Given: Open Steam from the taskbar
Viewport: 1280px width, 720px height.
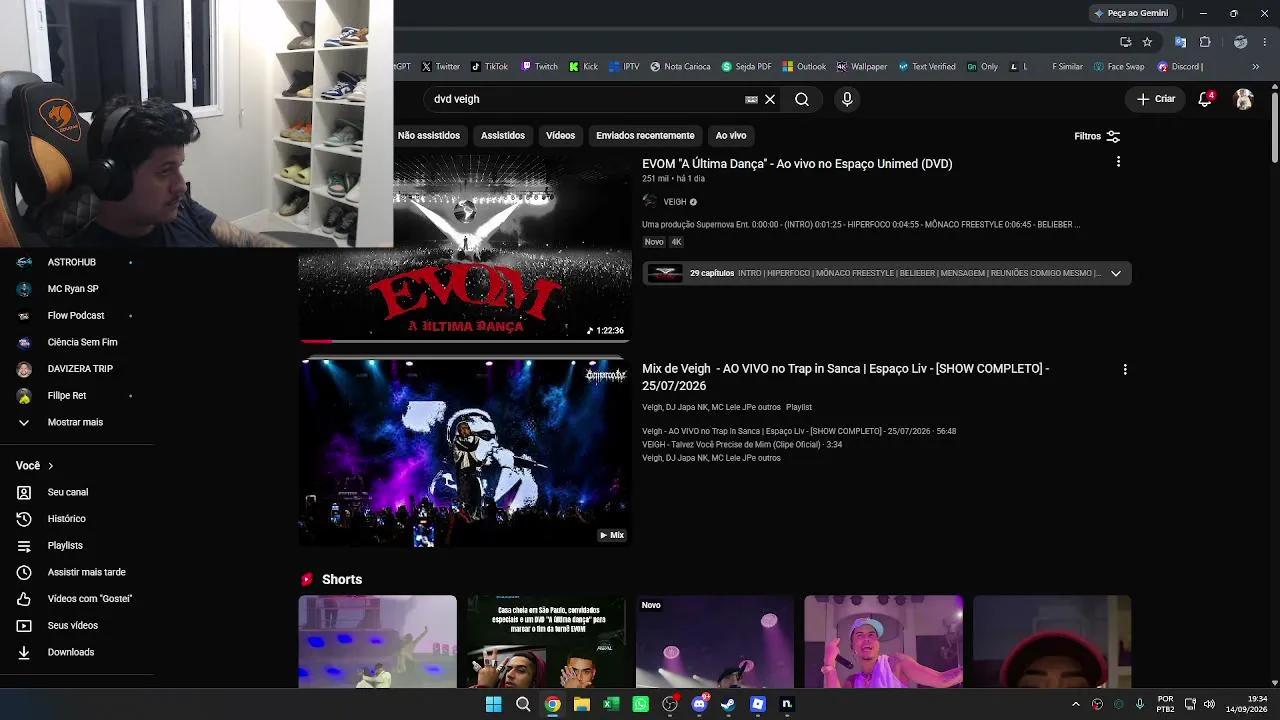Looking at the screenshot, I should point(728,704).
